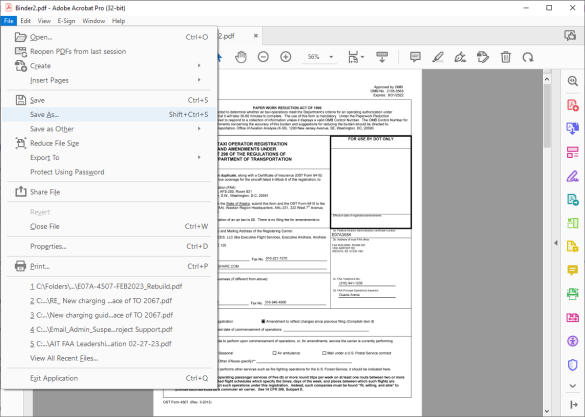Select the Hand pan tool

(241, 57)
